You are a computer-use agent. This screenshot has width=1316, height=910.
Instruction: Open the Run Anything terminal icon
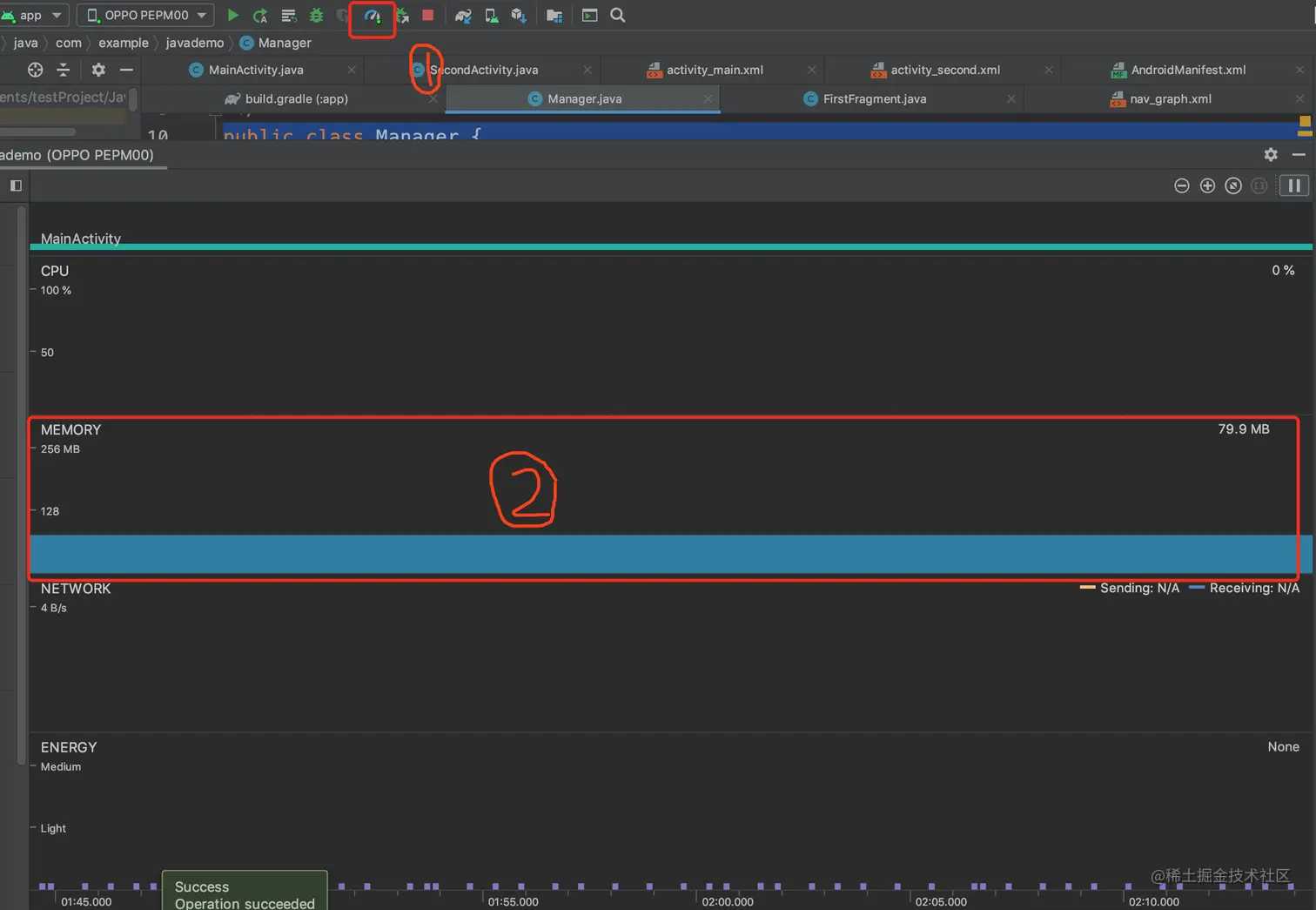[x=589, y=15]
